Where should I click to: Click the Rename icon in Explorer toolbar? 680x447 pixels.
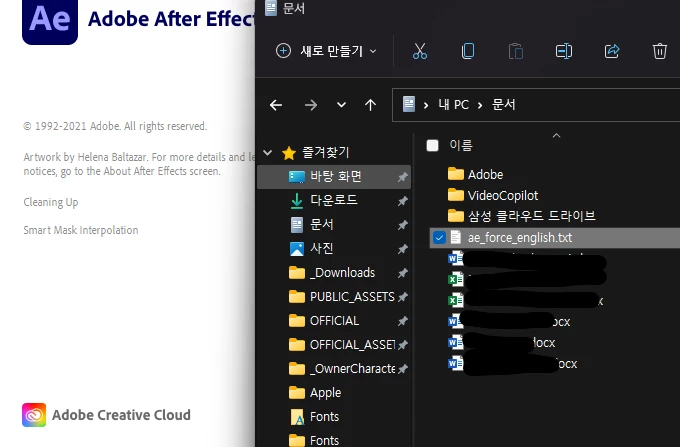point(564,51)
